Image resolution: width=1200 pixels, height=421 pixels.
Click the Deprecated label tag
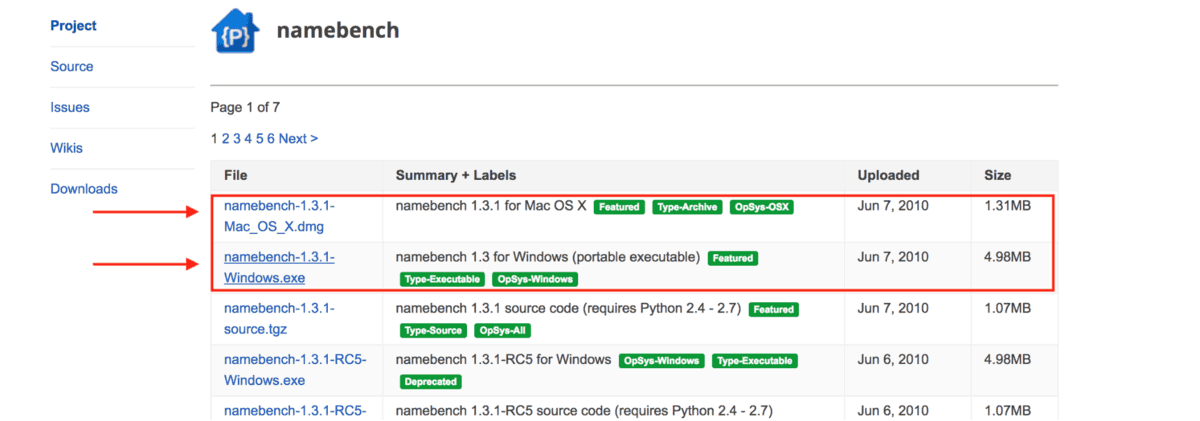(x=432, y=381)
